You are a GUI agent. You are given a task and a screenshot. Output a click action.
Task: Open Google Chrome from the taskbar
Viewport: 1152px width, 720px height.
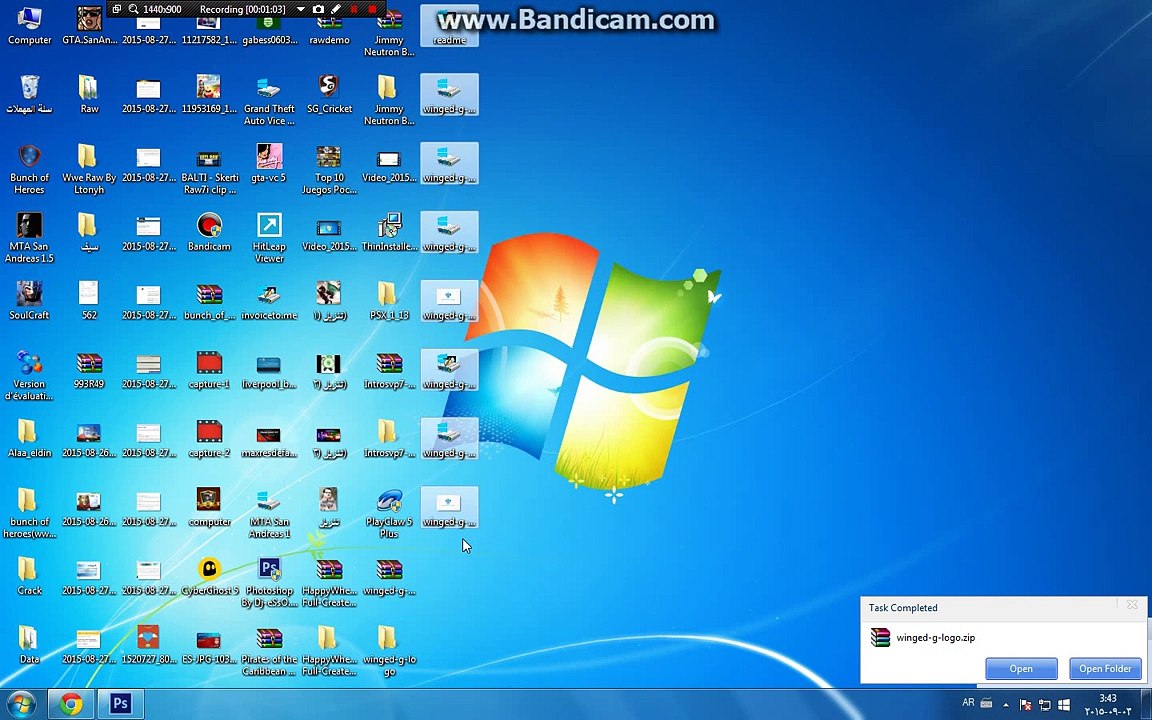(x=71, y=705)
